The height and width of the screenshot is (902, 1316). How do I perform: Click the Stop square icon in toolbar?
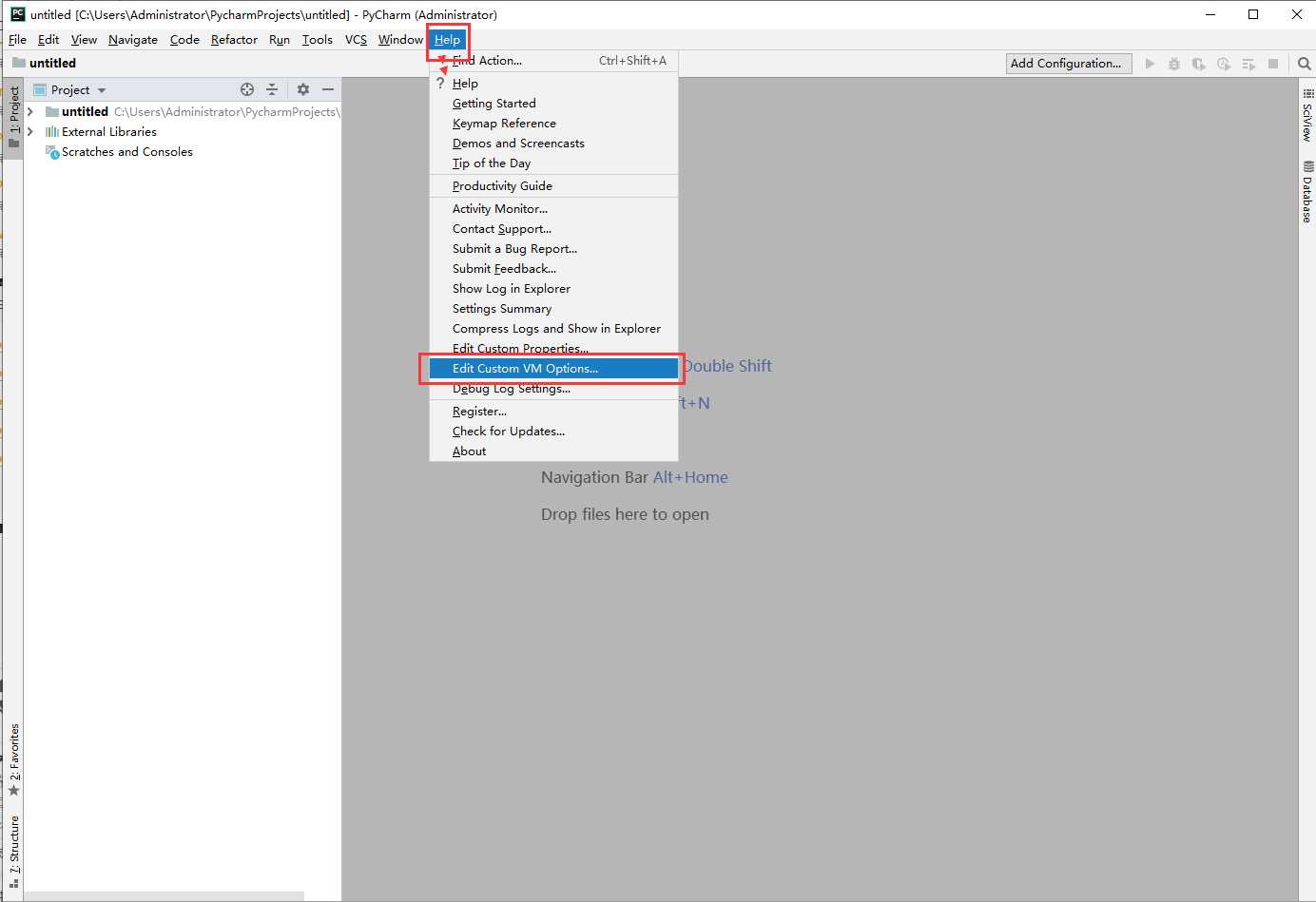pos(1273,64)
